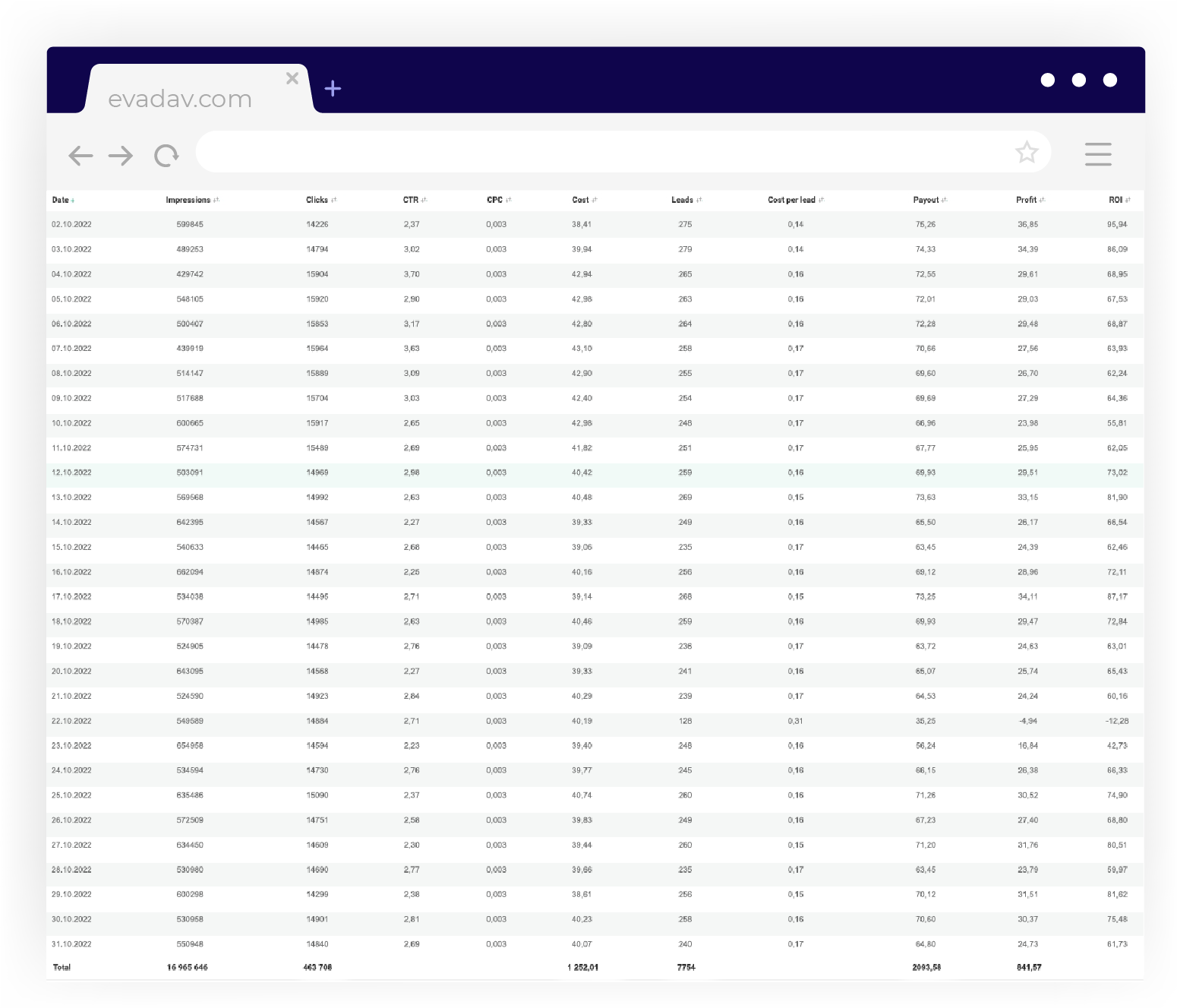Sort the table by Payout header
The height and width of the screenshot is (1008, 1177).
click(928, 200)
